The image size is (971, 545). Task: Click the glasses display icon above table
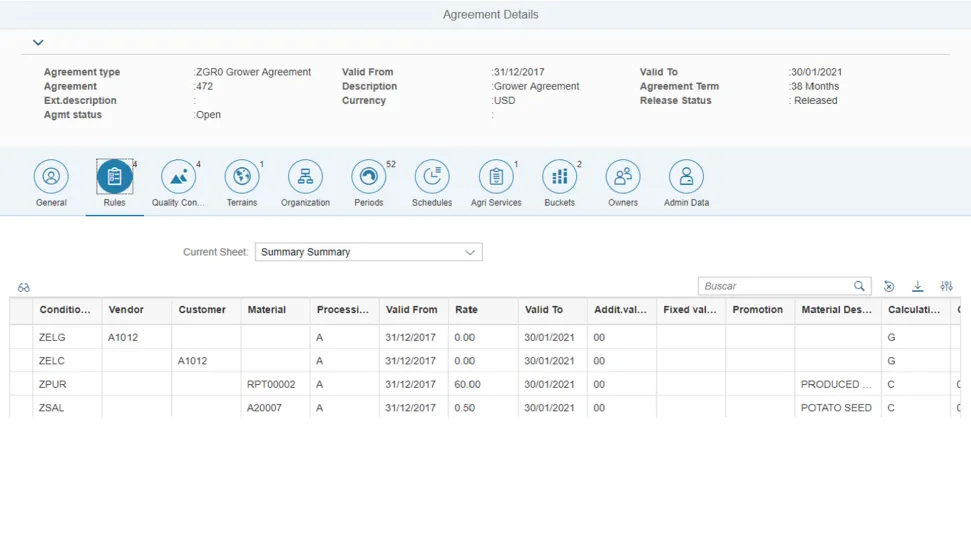point(24,287)
